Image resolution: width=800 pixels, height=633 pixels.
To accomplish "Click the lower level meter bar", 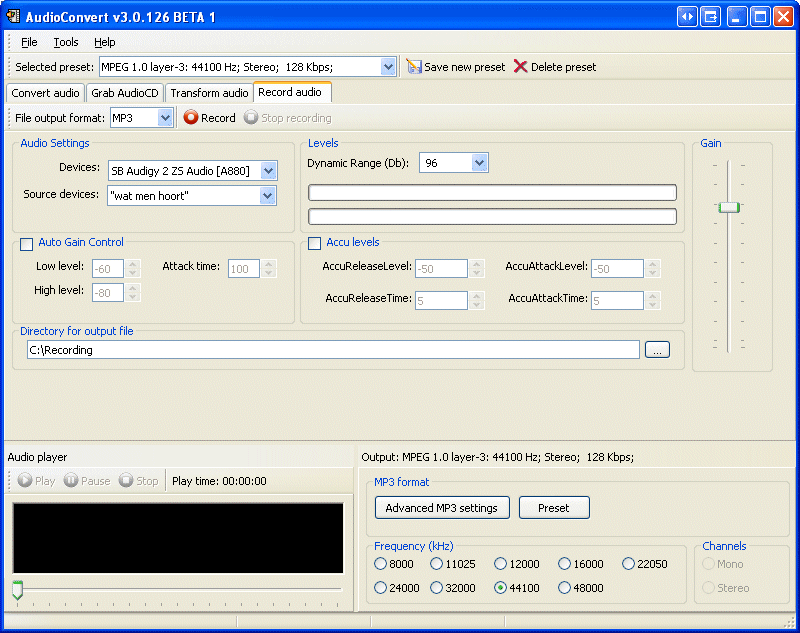I will click(492, 216).
